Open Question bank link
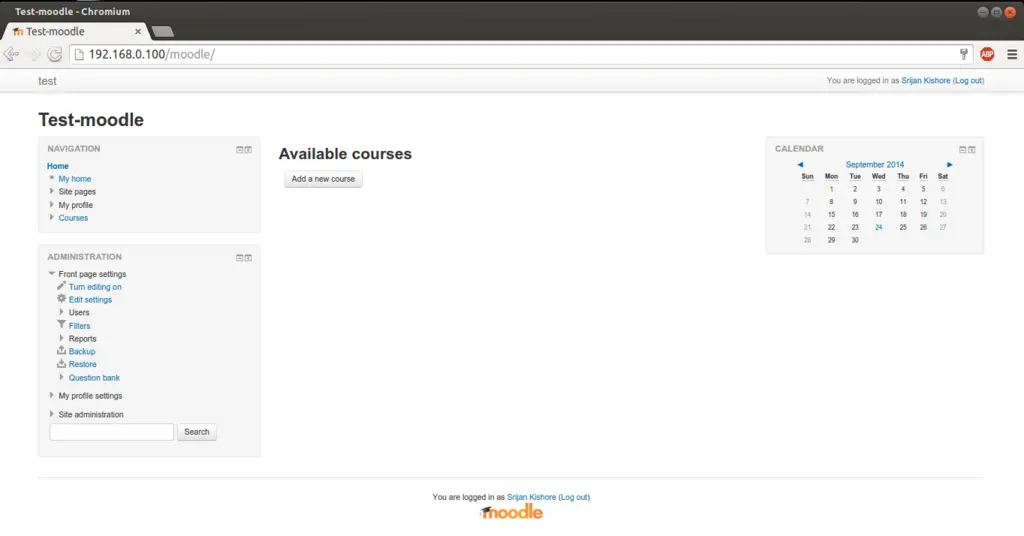The height and width of the screenshot is (536, 1024). [95, 378]
